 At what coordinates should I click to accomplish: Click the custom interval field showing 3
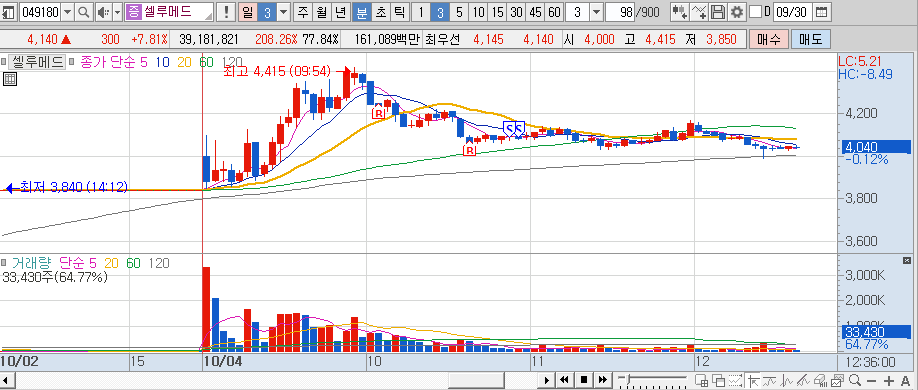(577, 11)
